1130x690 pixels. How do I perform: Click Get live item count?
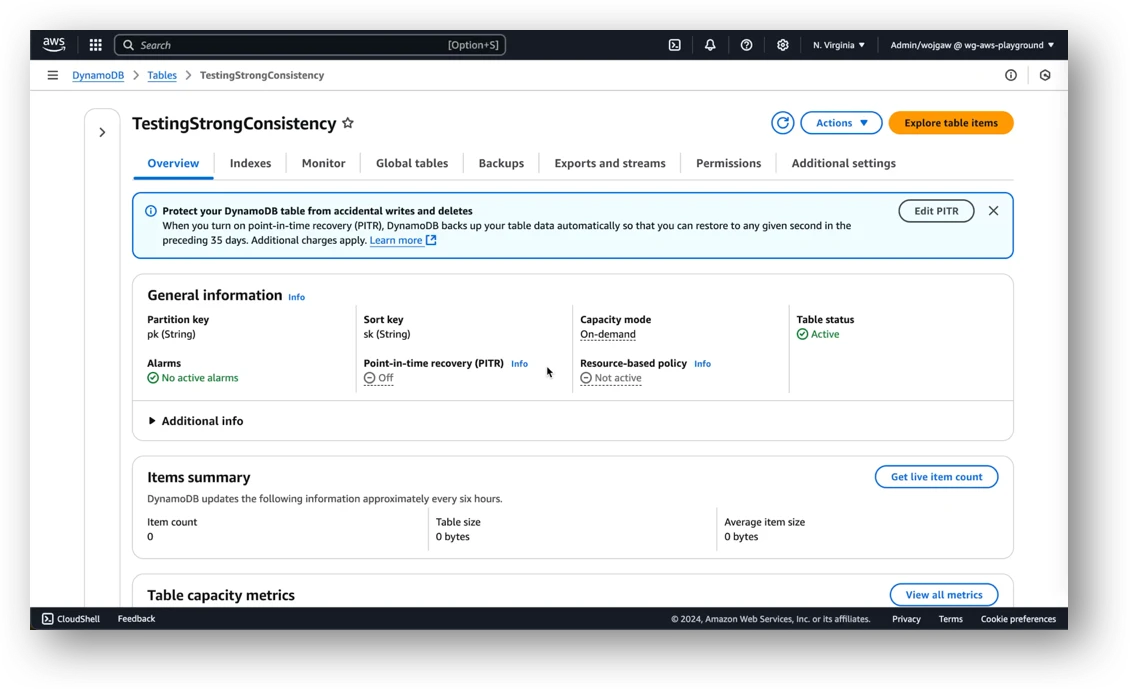936,477
